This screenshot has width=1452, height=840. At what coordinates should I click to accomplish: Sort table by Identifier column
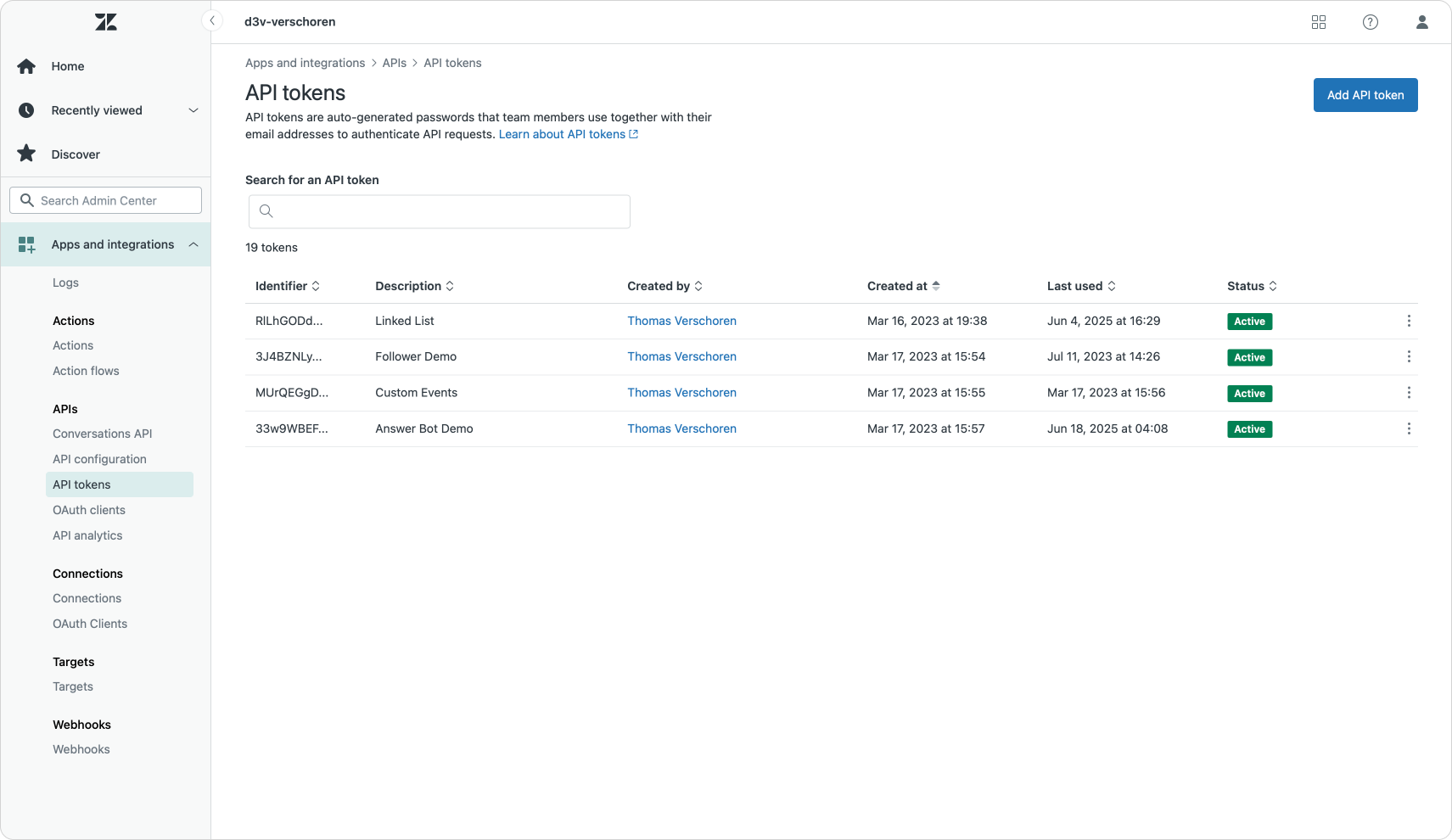point(288,286)
